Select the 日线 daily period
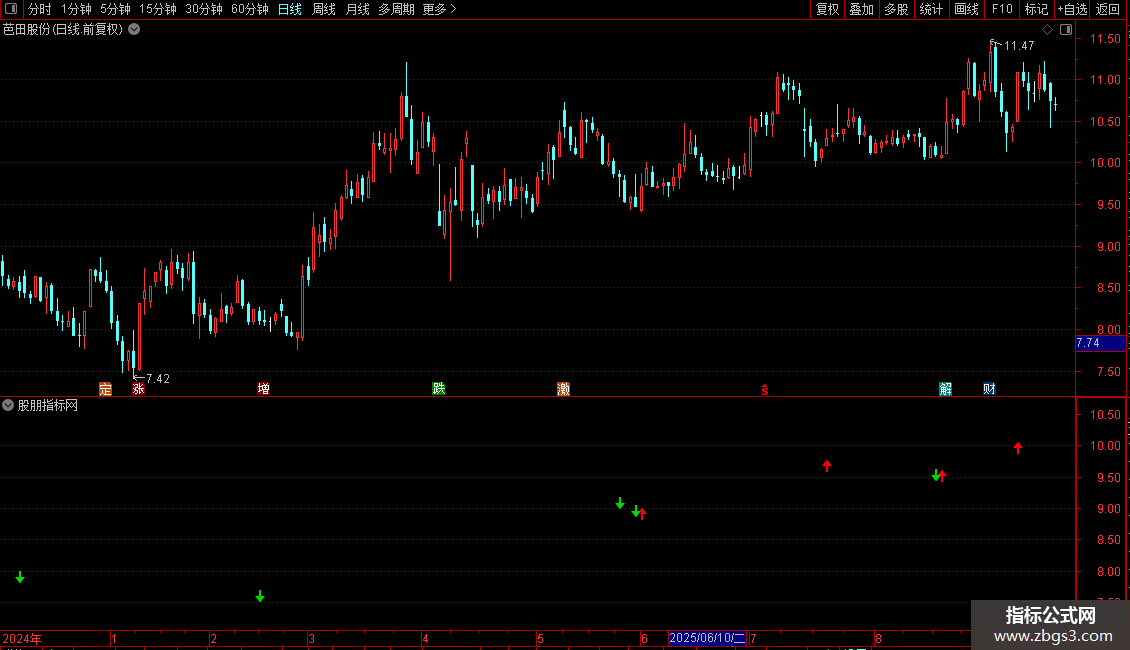 290,9
